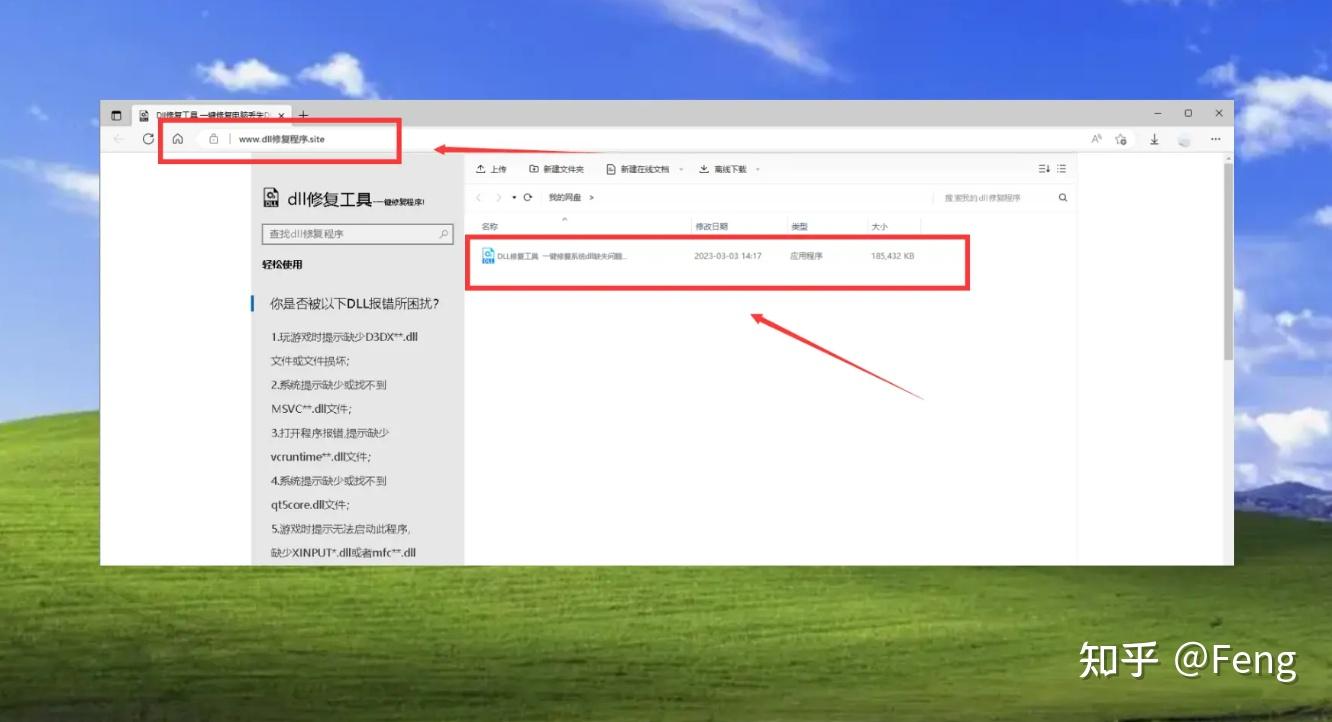The width and height of the screenshot is (1332, 722).
Task: Expand the 离线下载 dropdown arrow
Action: [x=757, y=168]
